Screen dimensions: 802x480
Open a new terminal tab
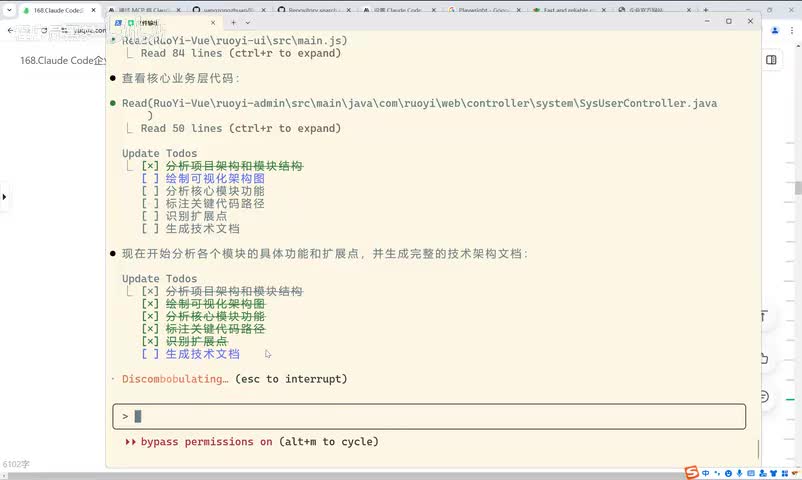click(233, 23)
